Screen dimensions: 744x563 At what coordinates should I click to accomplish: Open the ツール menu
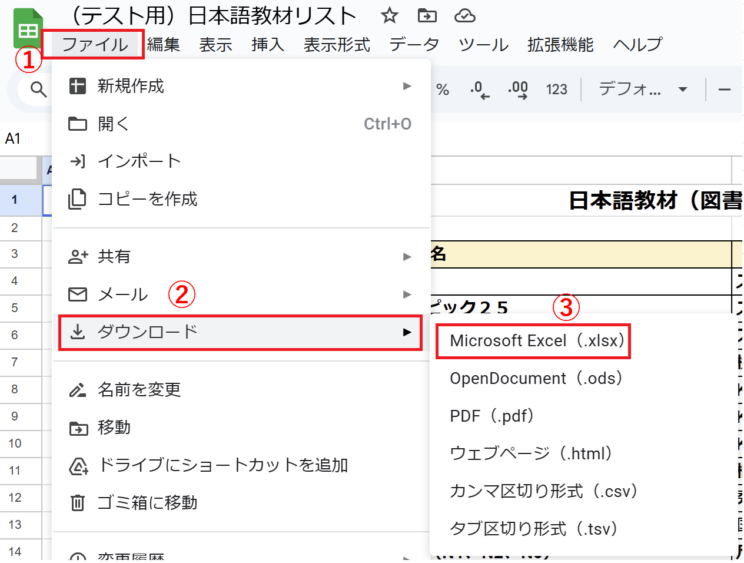[483, 45]
